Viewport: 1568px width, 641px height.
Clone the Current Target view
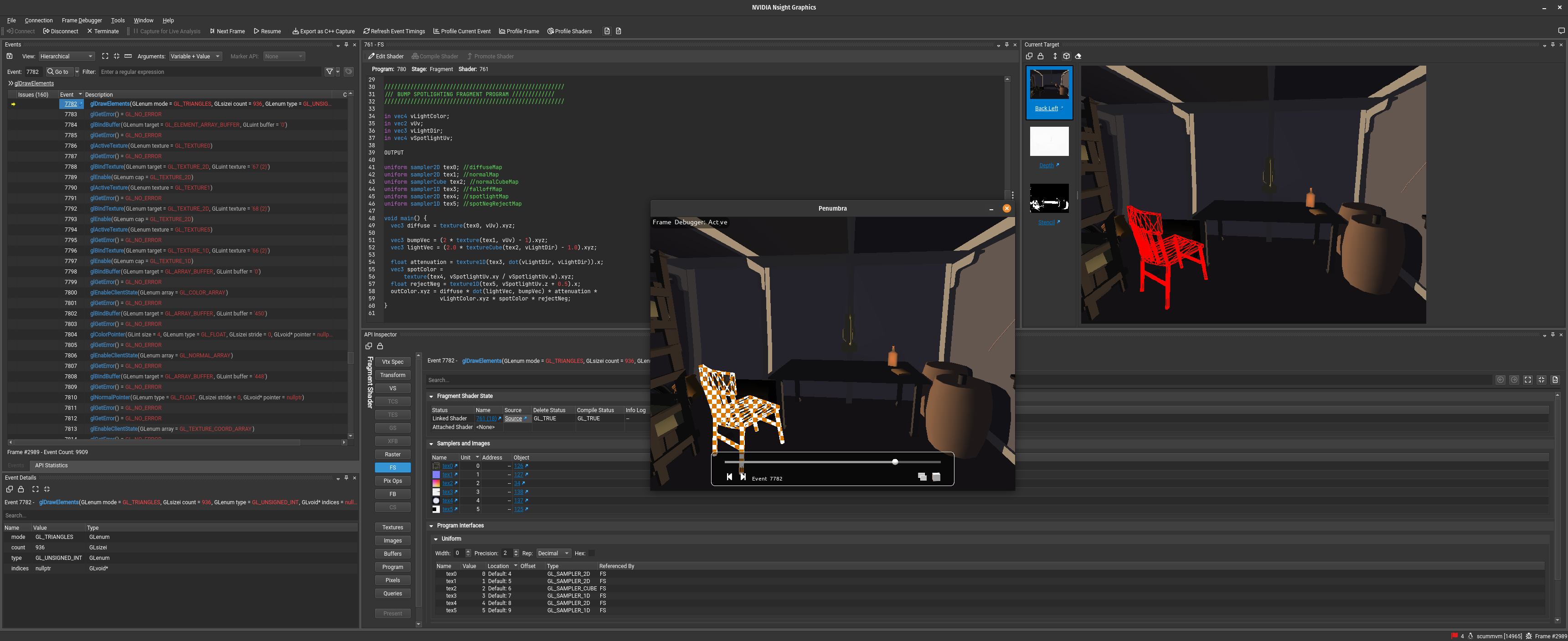pyautogui.click(x=1029, y=56)
